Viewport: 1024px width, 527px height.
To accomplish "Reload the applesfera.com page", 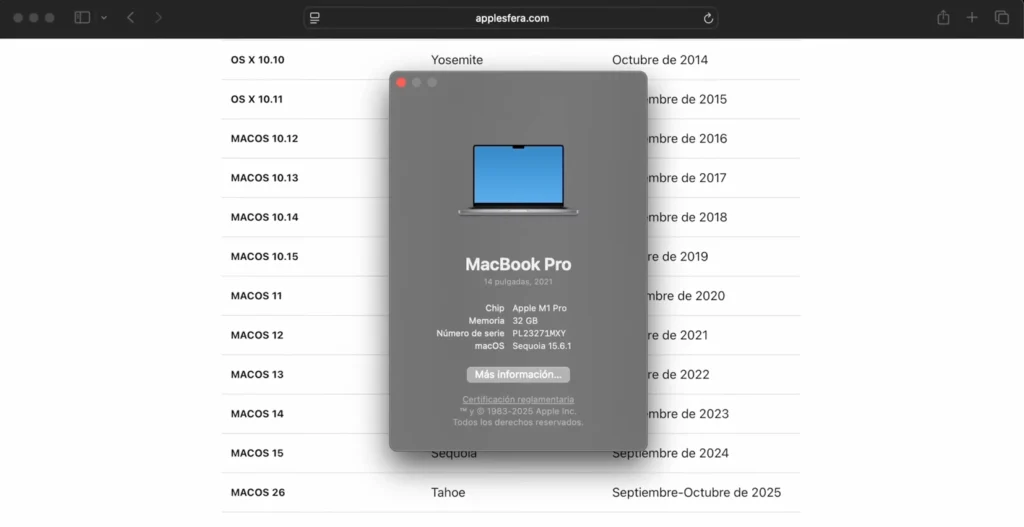I will [x=708, y=18].
